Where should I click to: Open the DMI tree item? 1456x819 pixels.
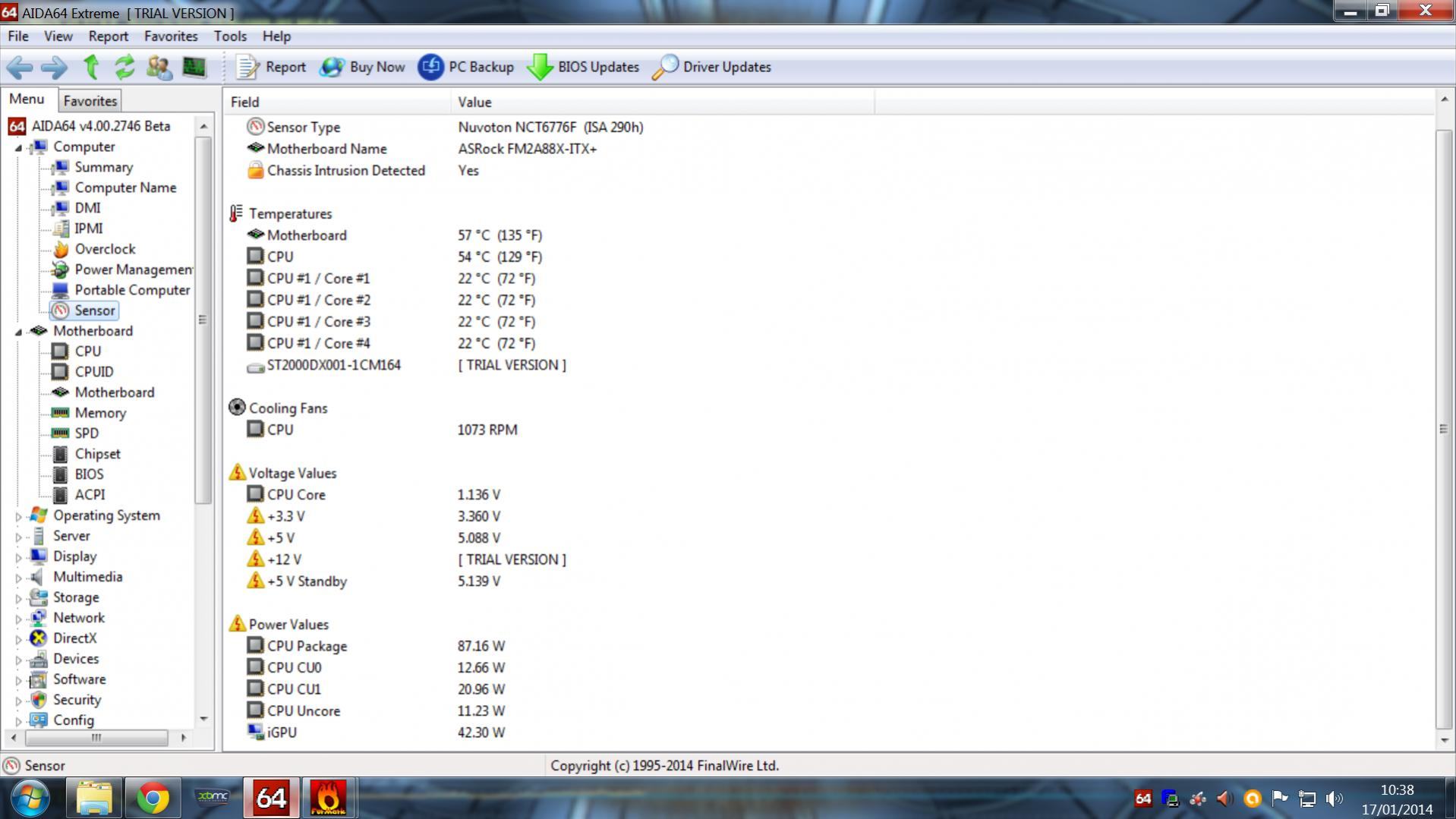click(87, 208)
